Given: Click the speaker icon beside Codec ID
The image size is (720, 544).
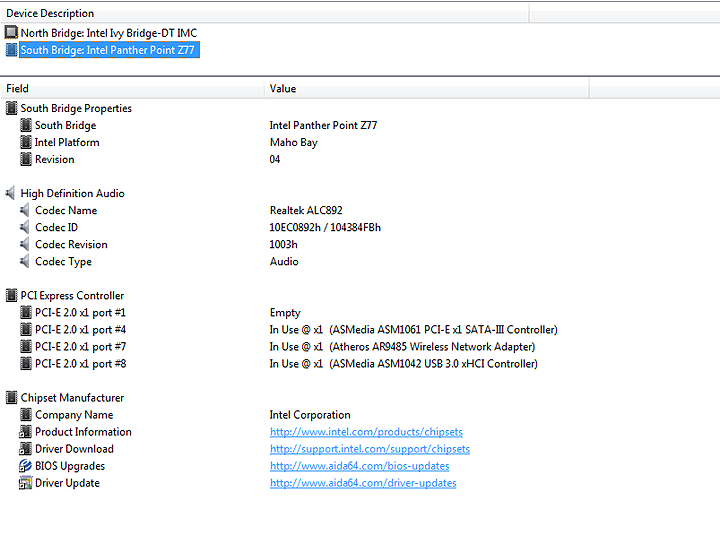Looking at the screenshot, I should pos(25,227).
